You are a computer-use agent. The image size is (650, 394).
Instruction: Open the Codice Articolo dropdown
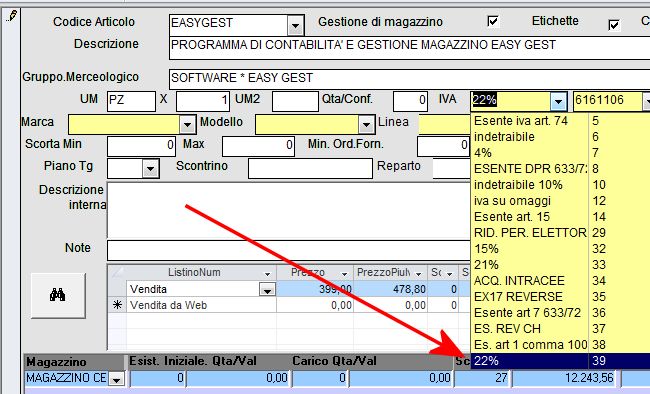click(x=295, y=26)
